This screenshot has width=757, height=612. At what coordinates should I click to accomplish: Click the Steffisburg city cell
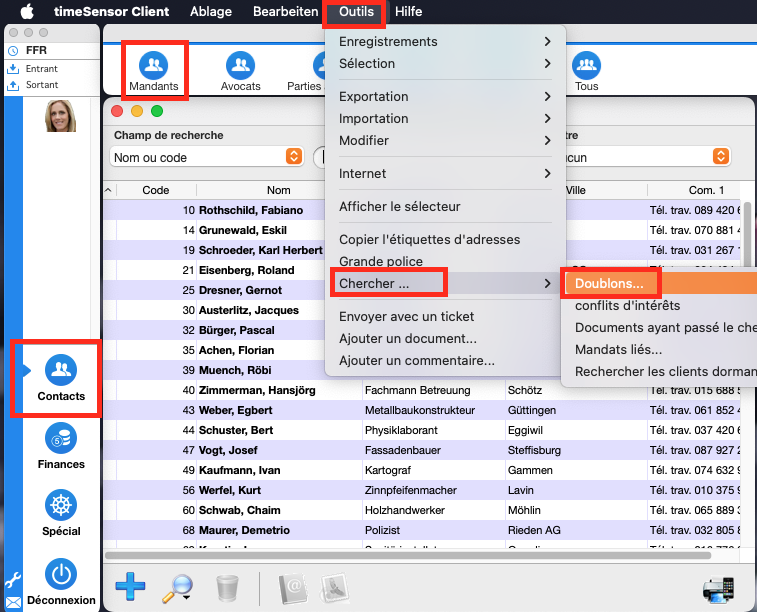point(534,450)
